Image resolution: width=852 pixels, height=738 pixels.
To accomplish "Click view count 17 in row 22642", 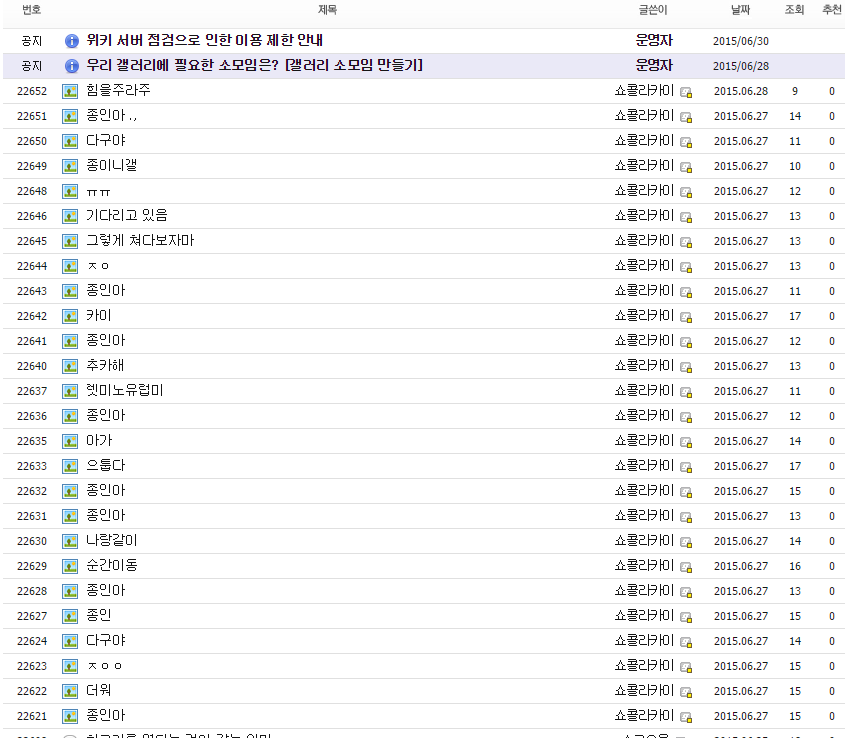I will click(x=795, y=316).
